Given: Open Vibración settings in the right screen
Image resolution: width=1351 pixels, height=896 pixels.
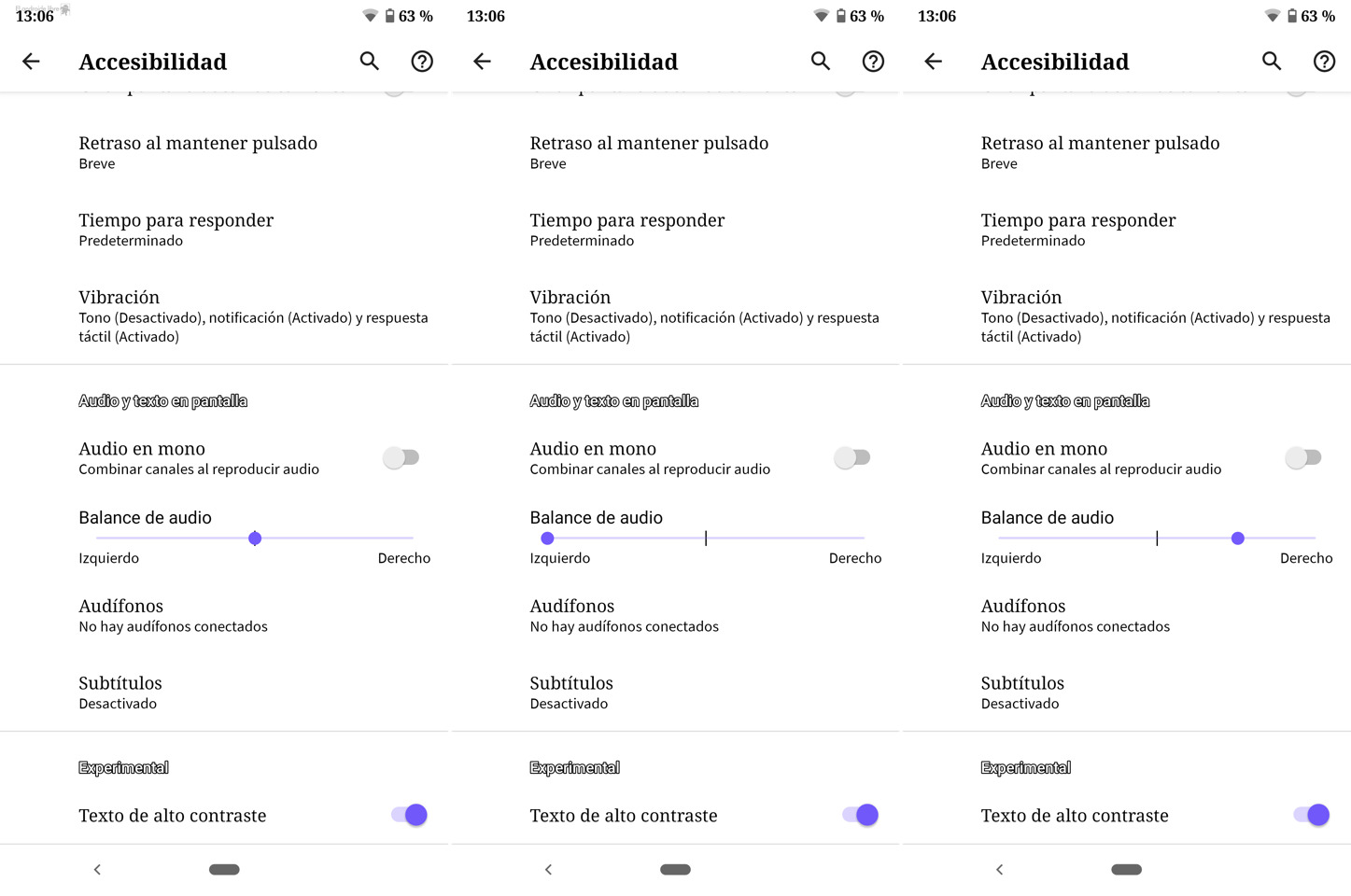Looking at the screenshot, I should point(1155,316).
